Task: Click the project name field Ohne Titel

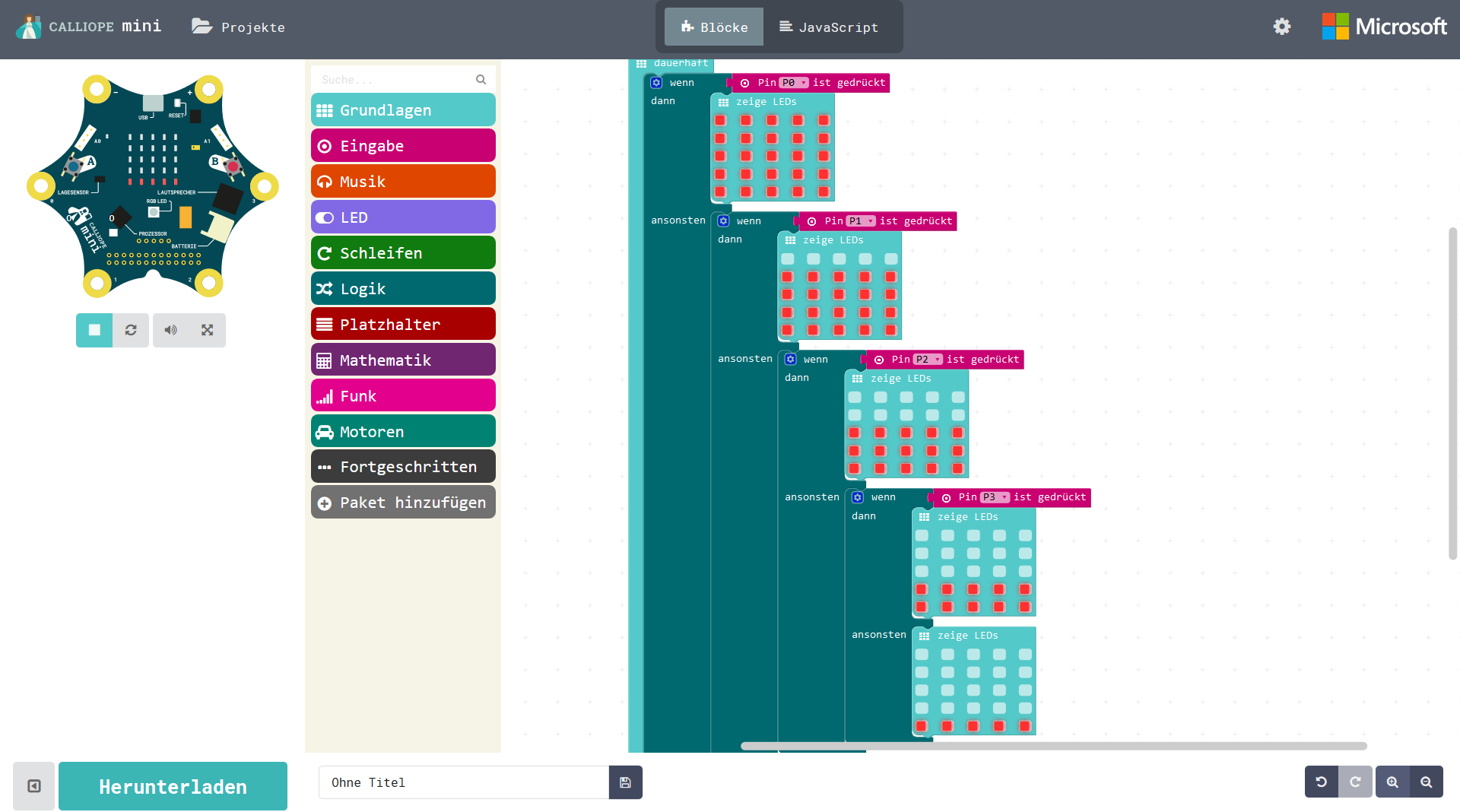Action: 464,782
